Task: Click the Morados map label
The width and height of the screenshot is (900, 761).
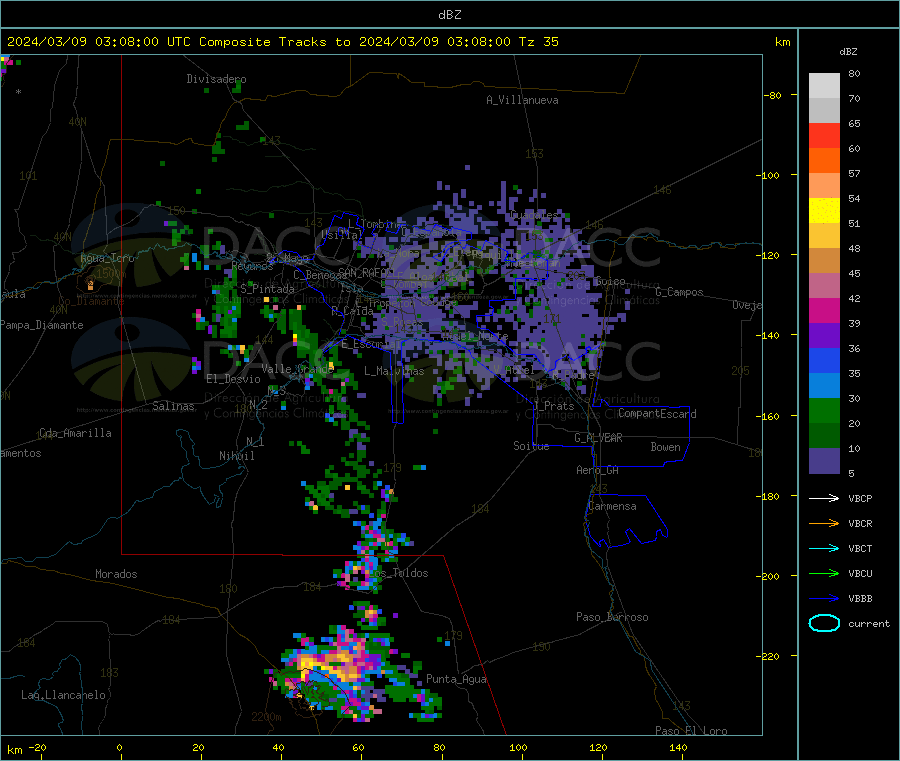Action: (116, 574)
